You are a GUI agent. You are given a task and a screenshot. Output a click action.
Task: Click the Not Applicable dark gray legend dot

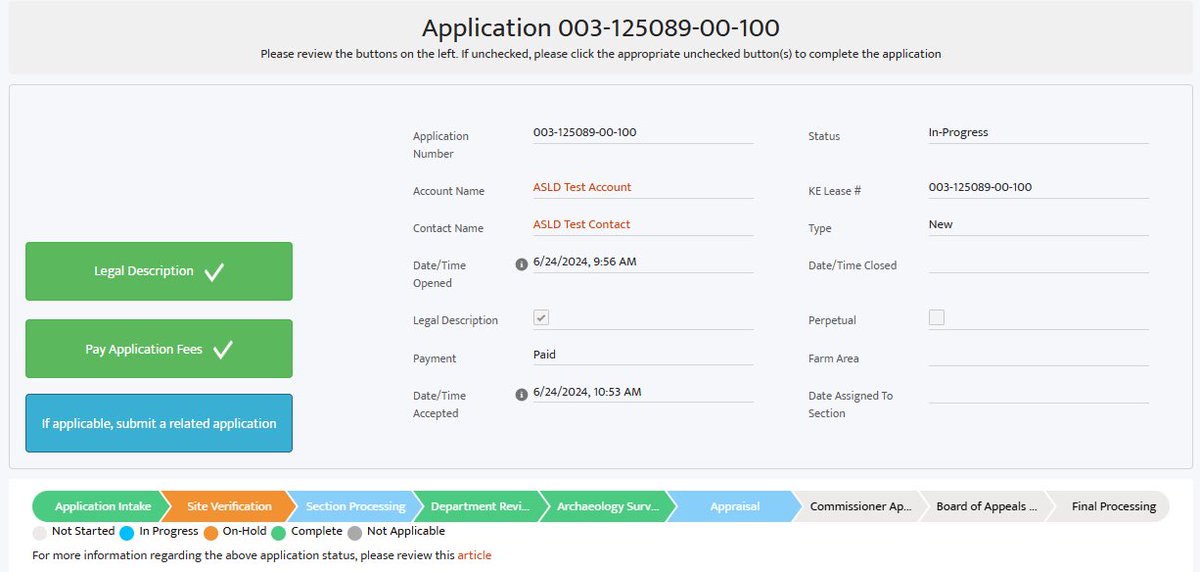point(354,533)
